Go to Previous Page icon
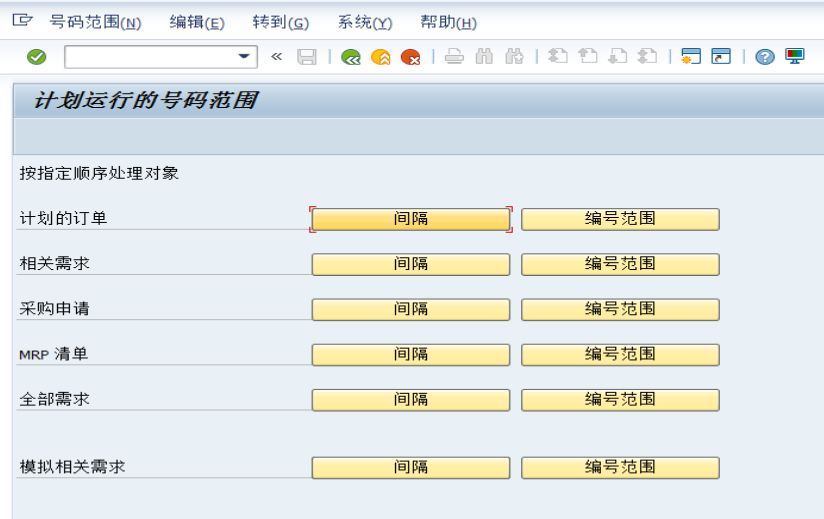 pos(588,56)
